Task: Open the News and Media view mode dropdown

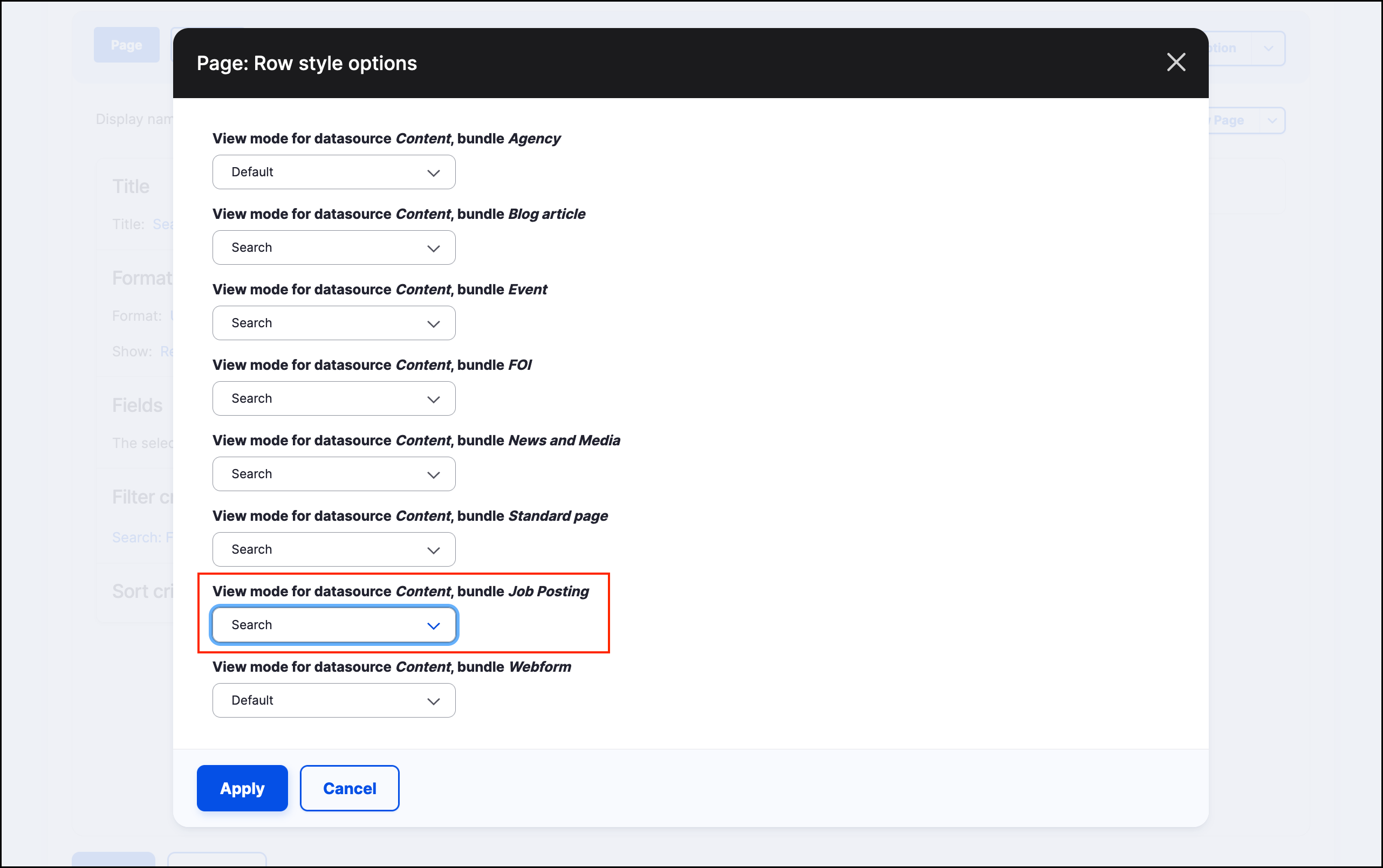Action: (x=333, y=473)
